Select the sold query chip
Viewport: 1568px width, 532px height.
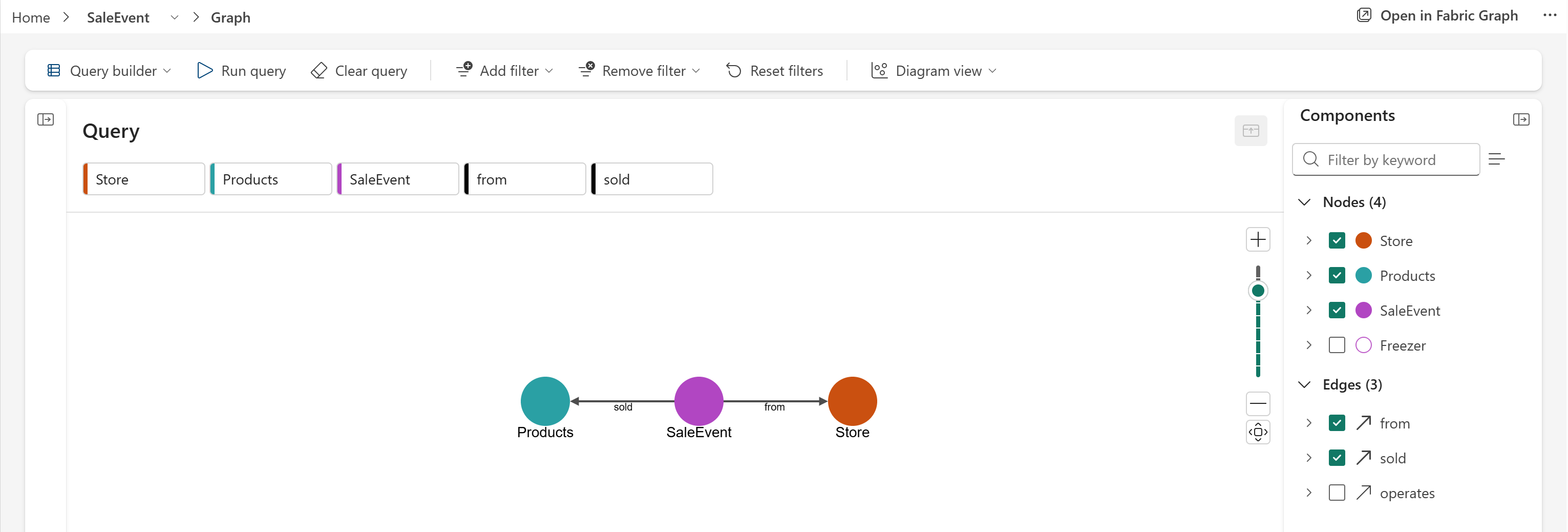tap(652, 179)
